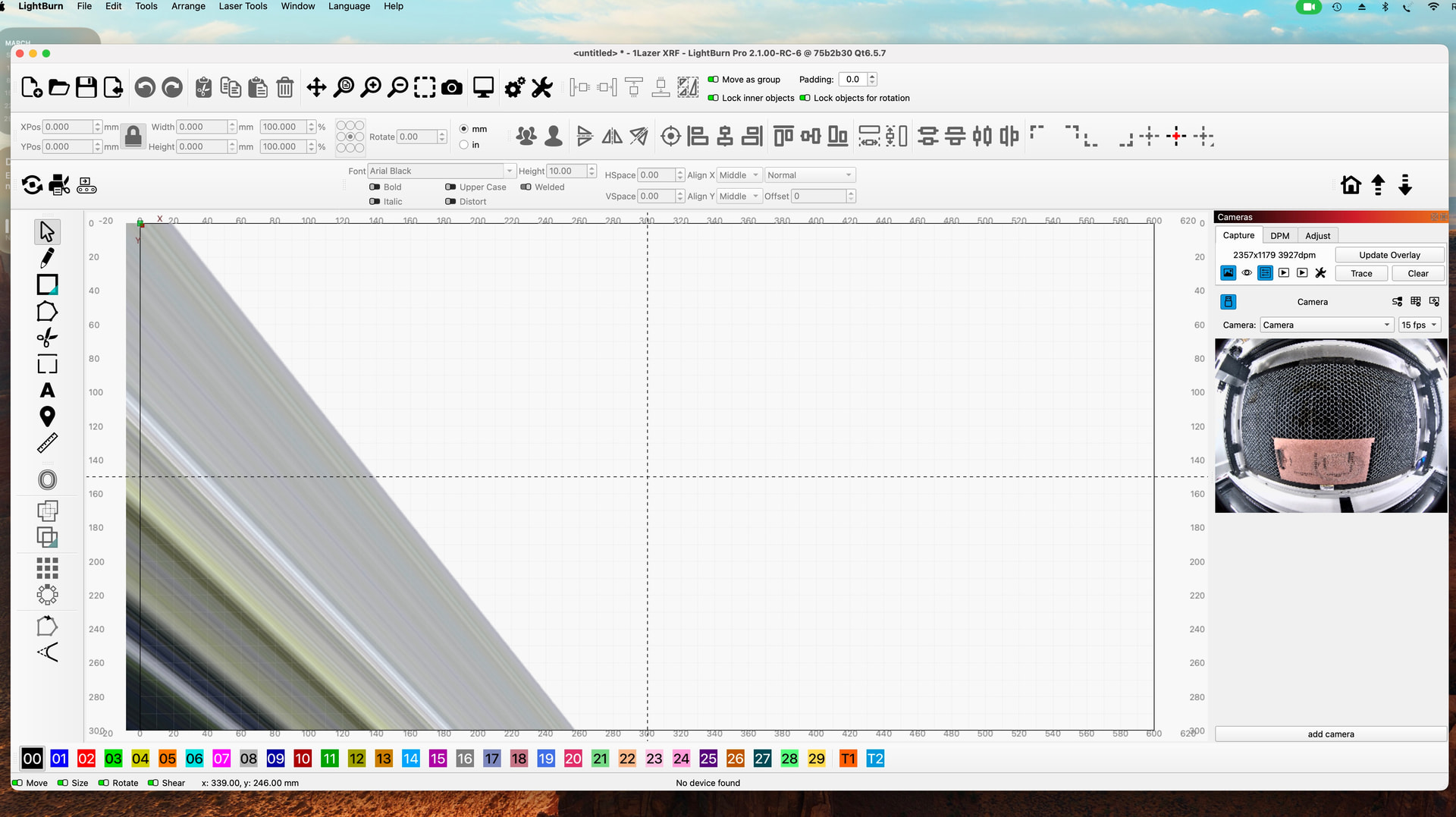Choose the Measure ruler tool
This screenshot has height=817, width=1456.
tap(47, 443)
